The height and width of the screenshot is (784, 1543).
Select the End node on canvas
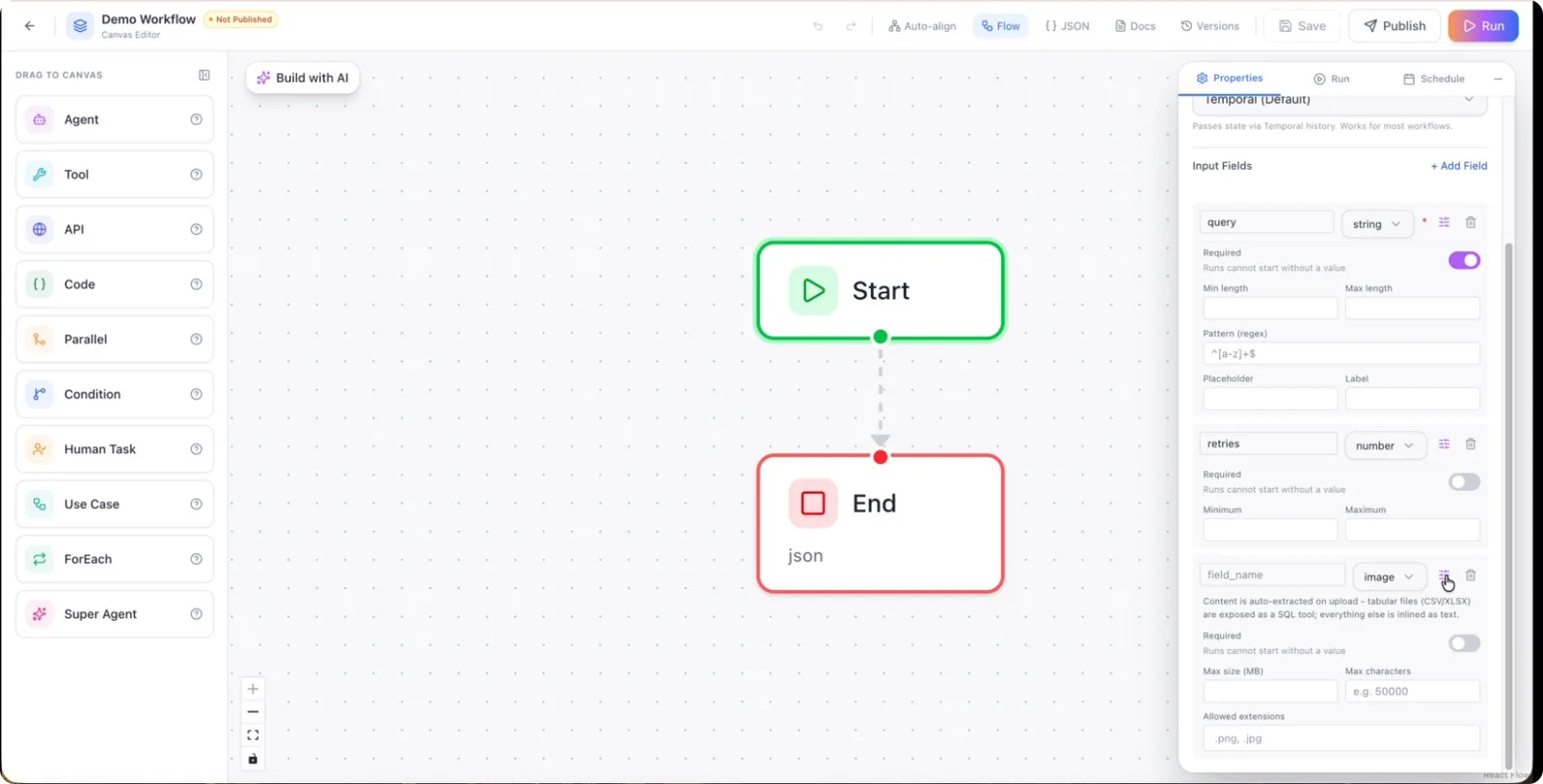[x=880, y=523]
